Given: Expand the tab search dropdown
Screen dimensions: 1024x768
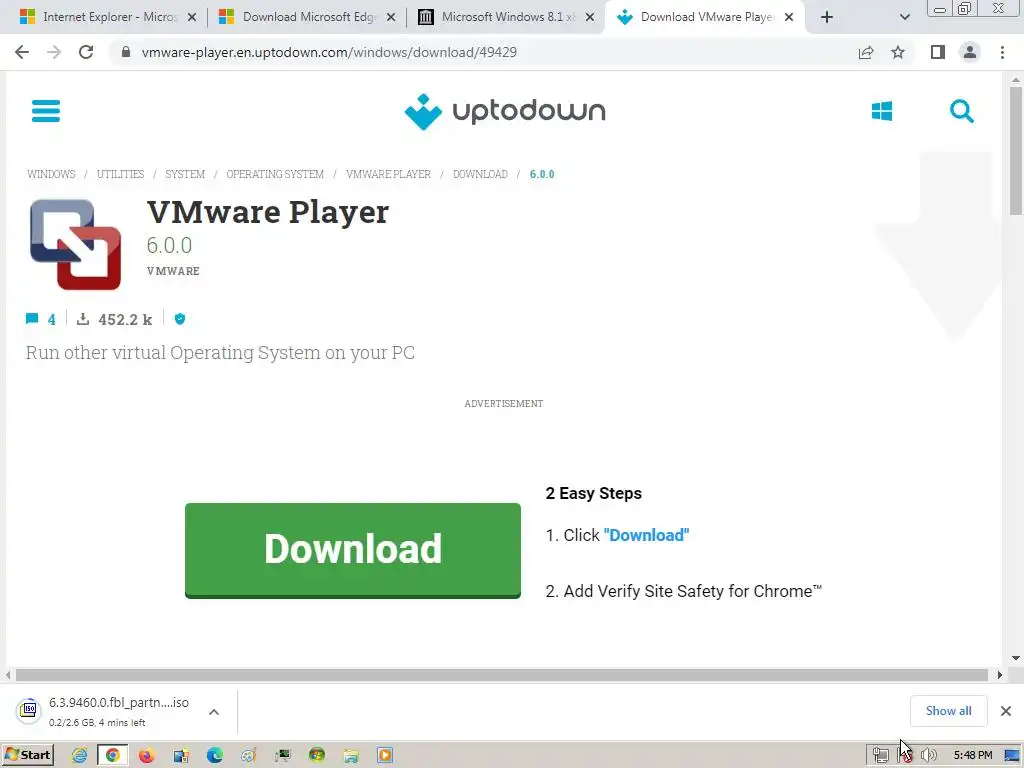Looking at the screenshot, I should (x=904, y=18).
